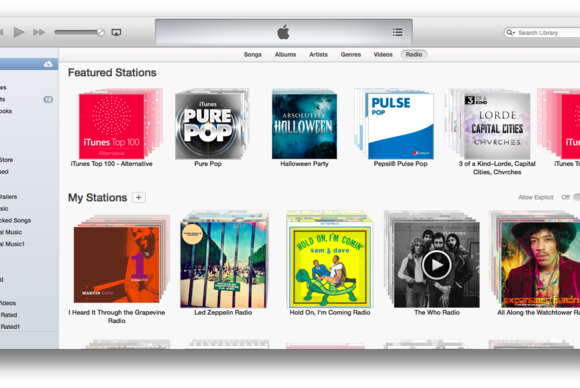Click the sidebar badge showing 15
580x388 pixels.
[48, 99]
